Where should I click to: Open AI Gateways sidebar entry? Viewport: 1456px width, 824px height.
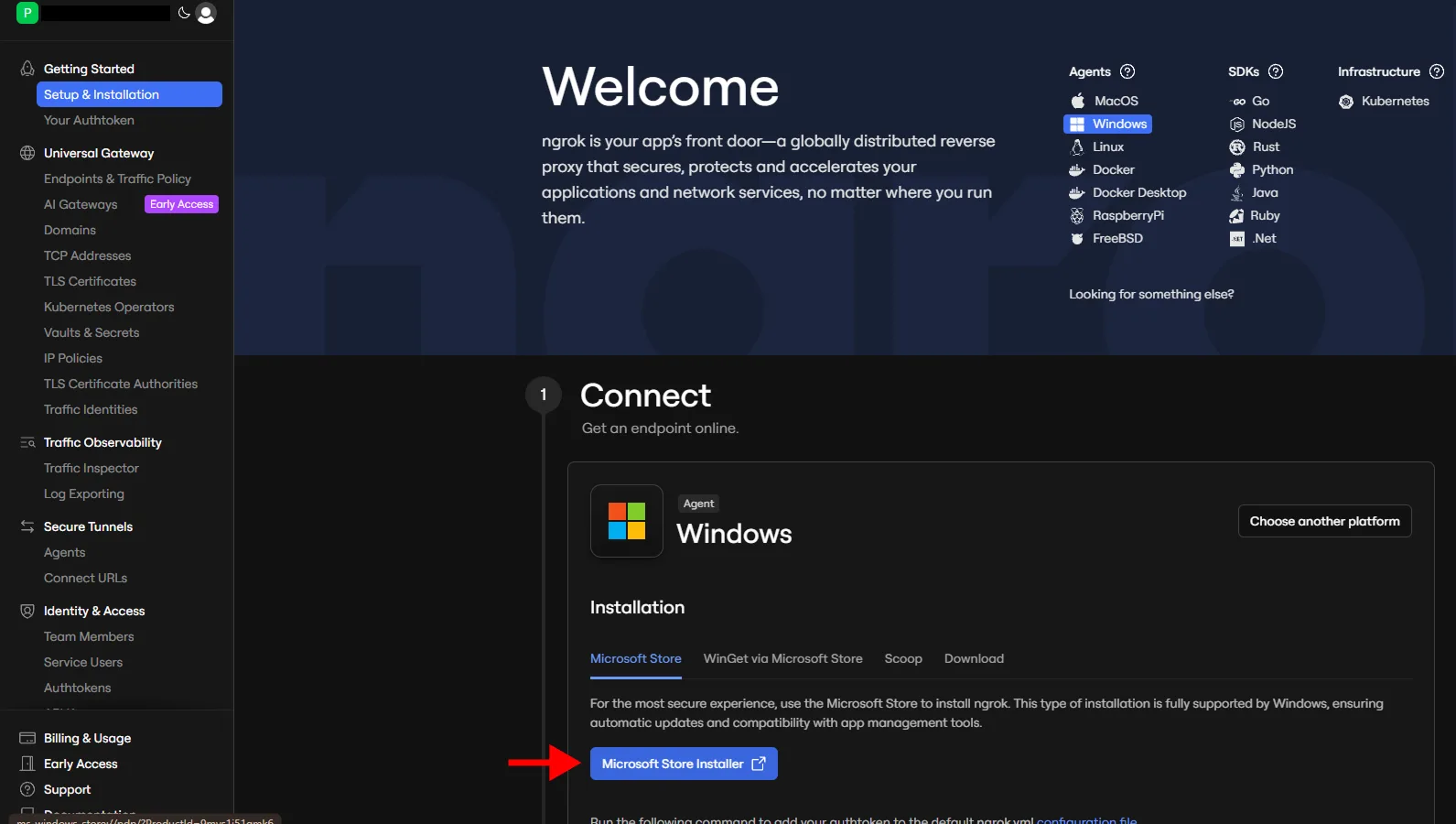pyautogui.click(x=81, y=204)
